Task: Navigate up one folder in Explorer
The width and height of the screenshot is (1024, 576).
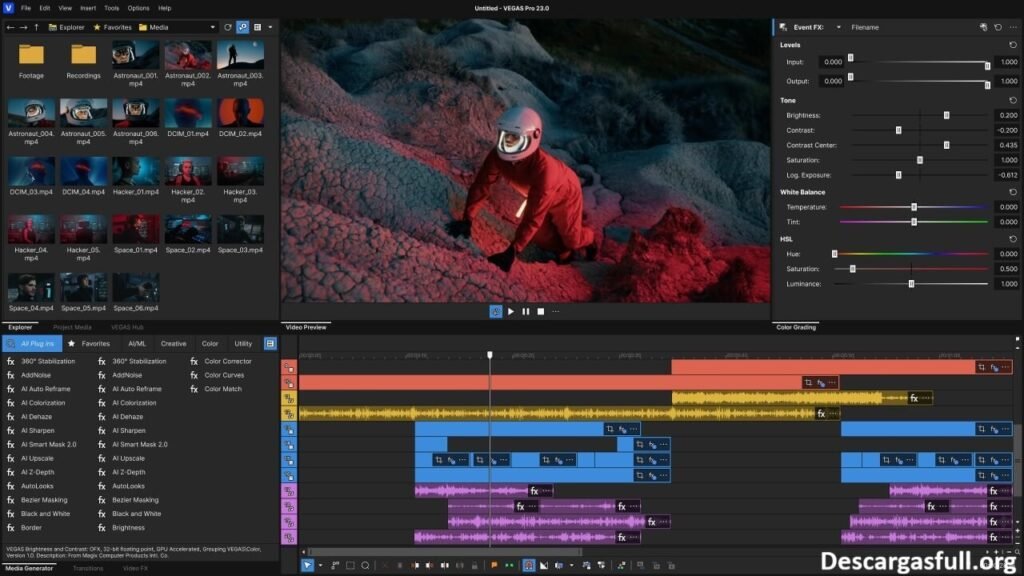Action: click(37, 27)
